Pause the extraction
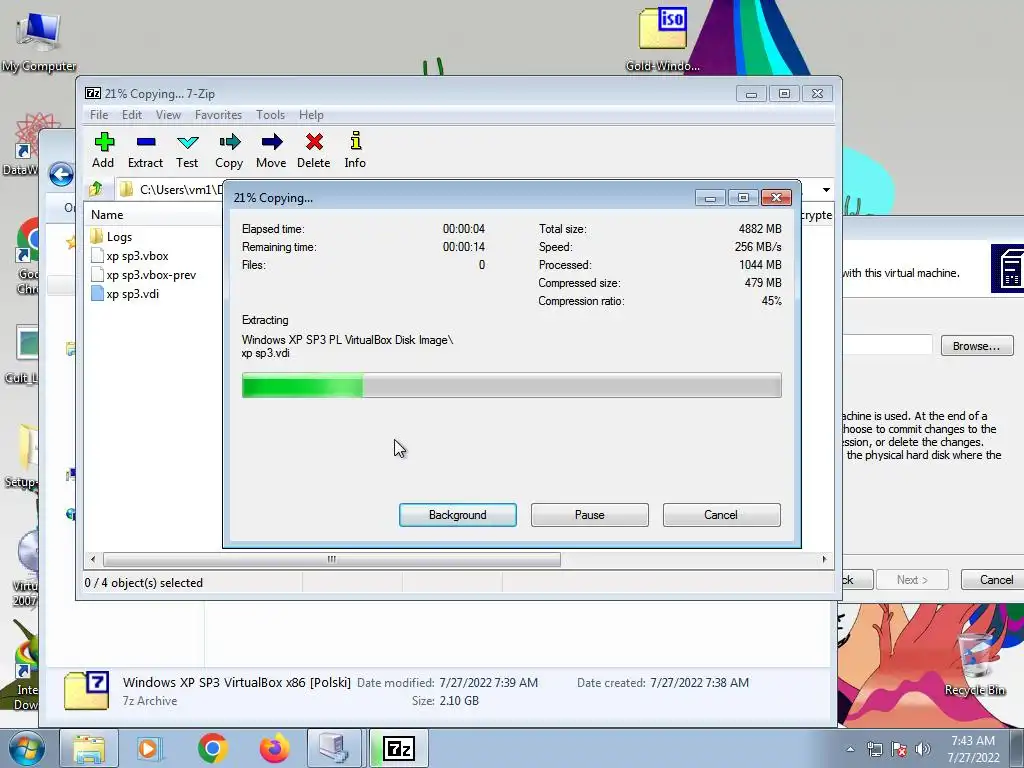This screenshot has height=768, width=1024. click(x=590, y=515)
